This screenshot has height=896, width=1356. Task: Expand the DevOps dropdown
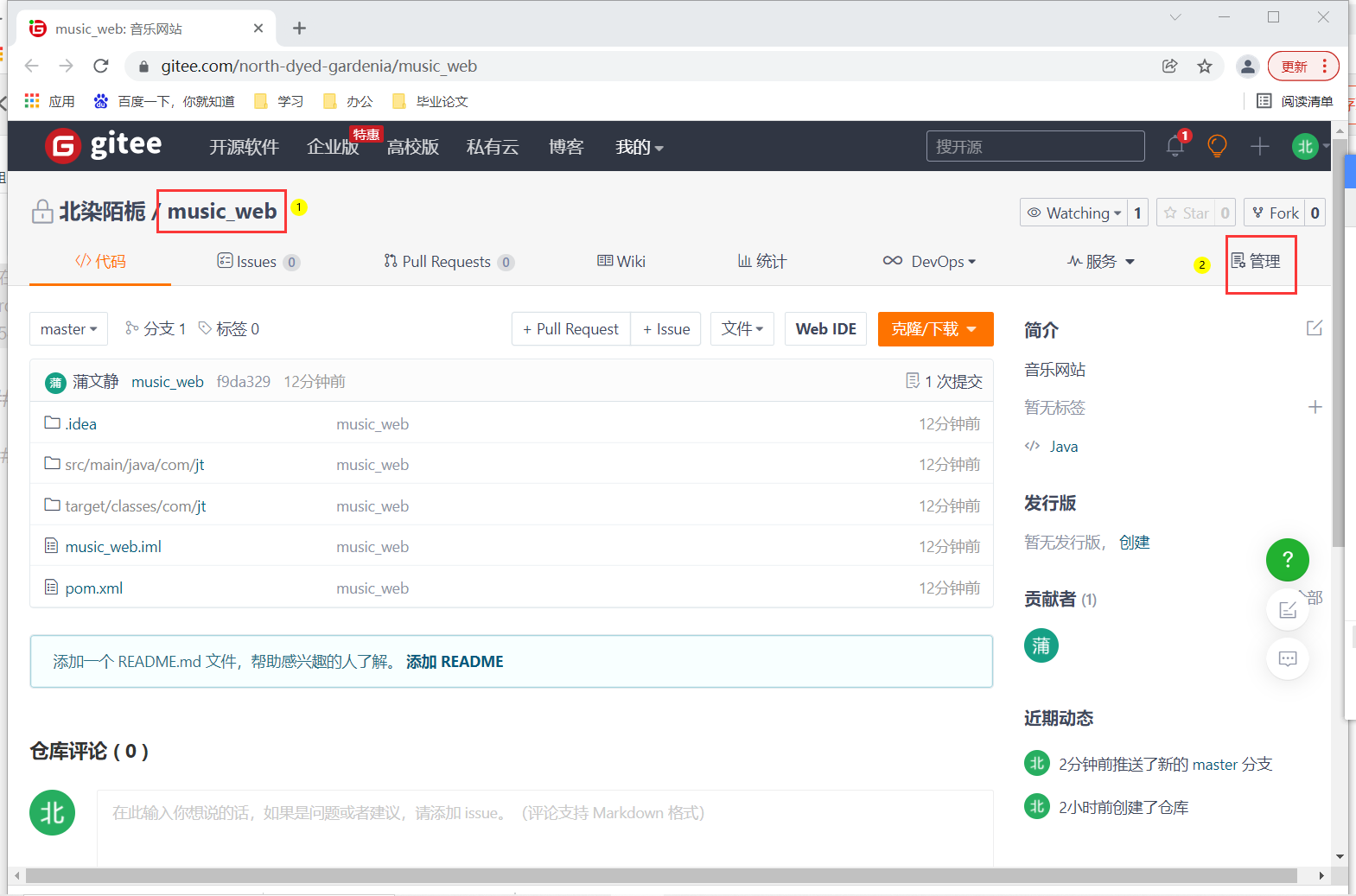(x=929, y=262)
